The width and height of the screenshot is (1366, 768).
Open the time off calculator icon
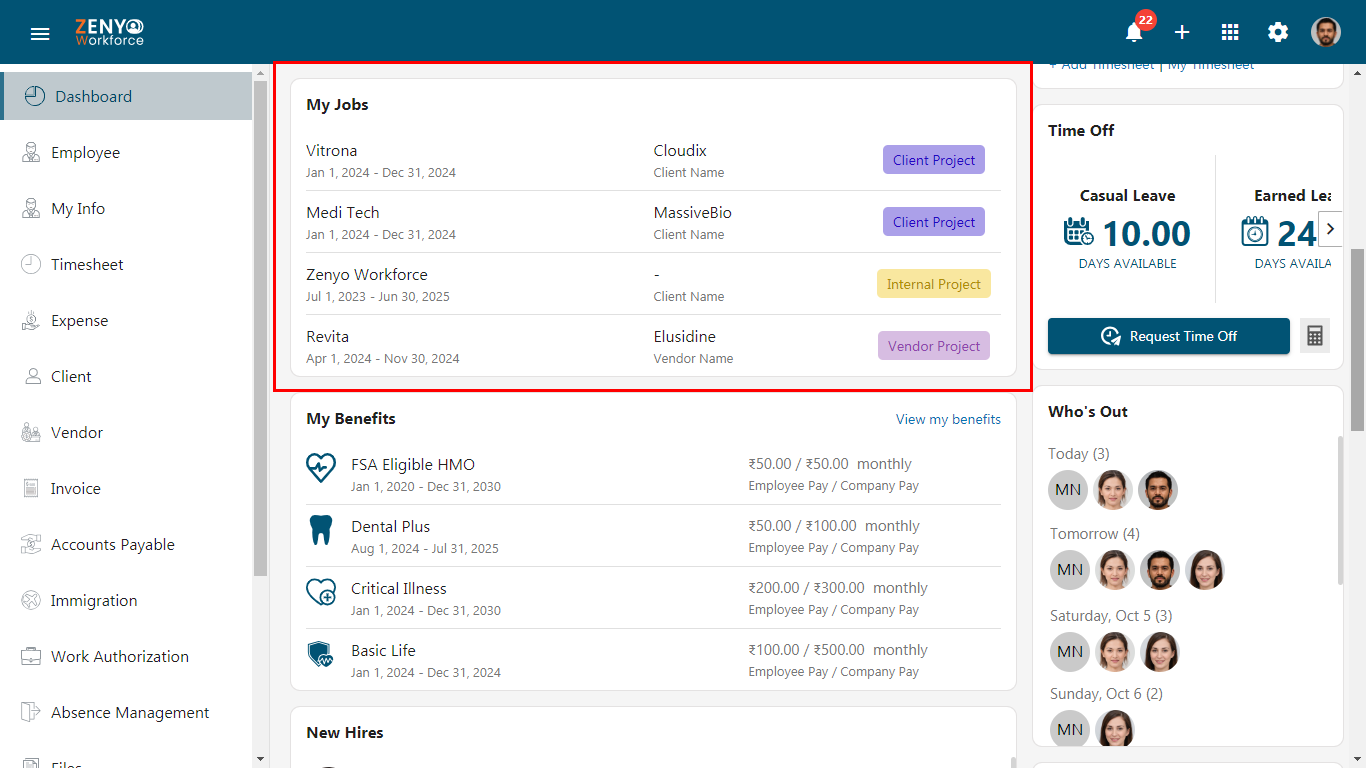pyautogui.click(x=1315, y=336)
